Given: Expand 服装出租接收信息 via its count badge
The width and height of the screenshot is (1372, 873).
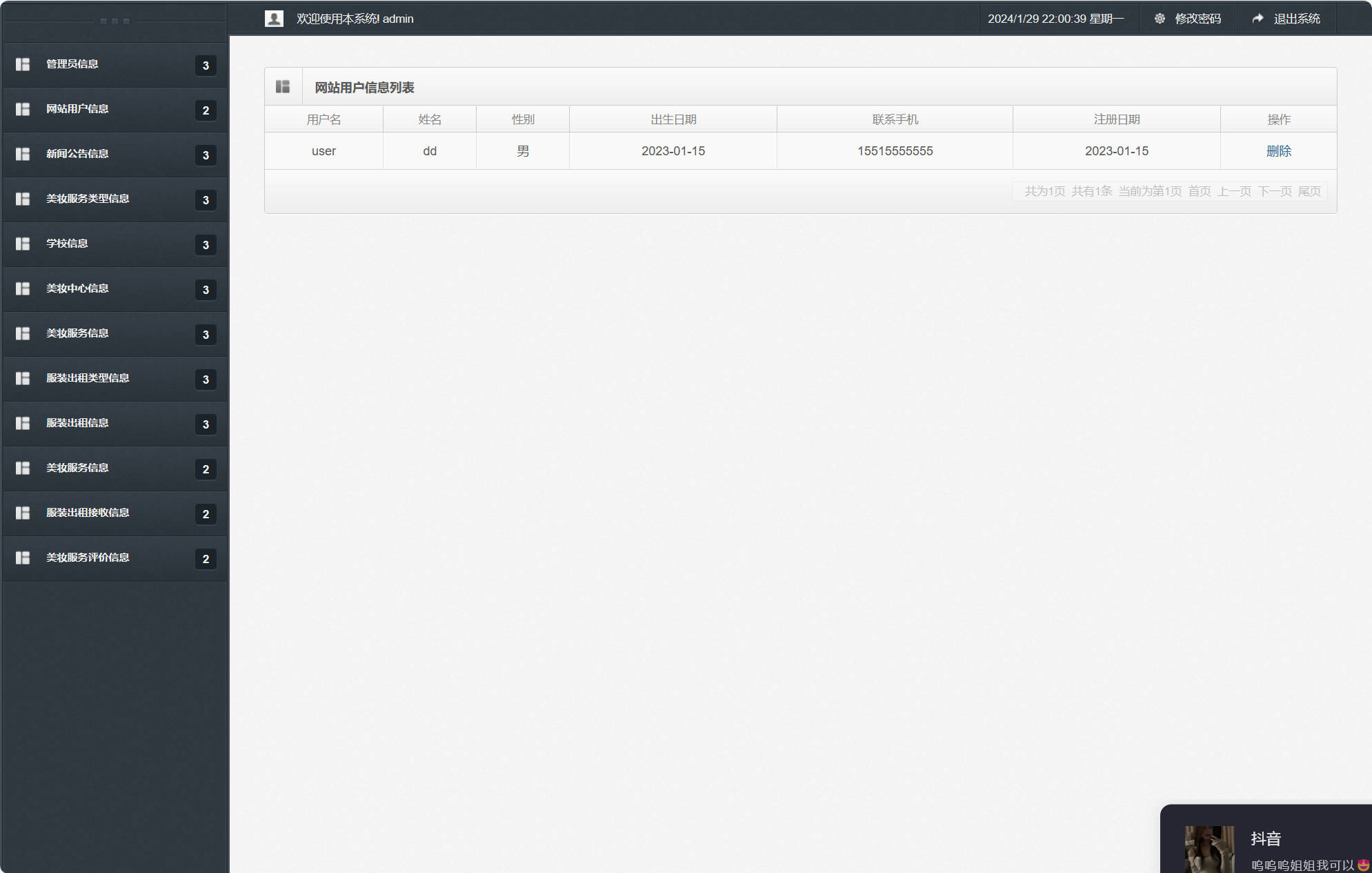Looking at the screenshot, I should [206, 514].
